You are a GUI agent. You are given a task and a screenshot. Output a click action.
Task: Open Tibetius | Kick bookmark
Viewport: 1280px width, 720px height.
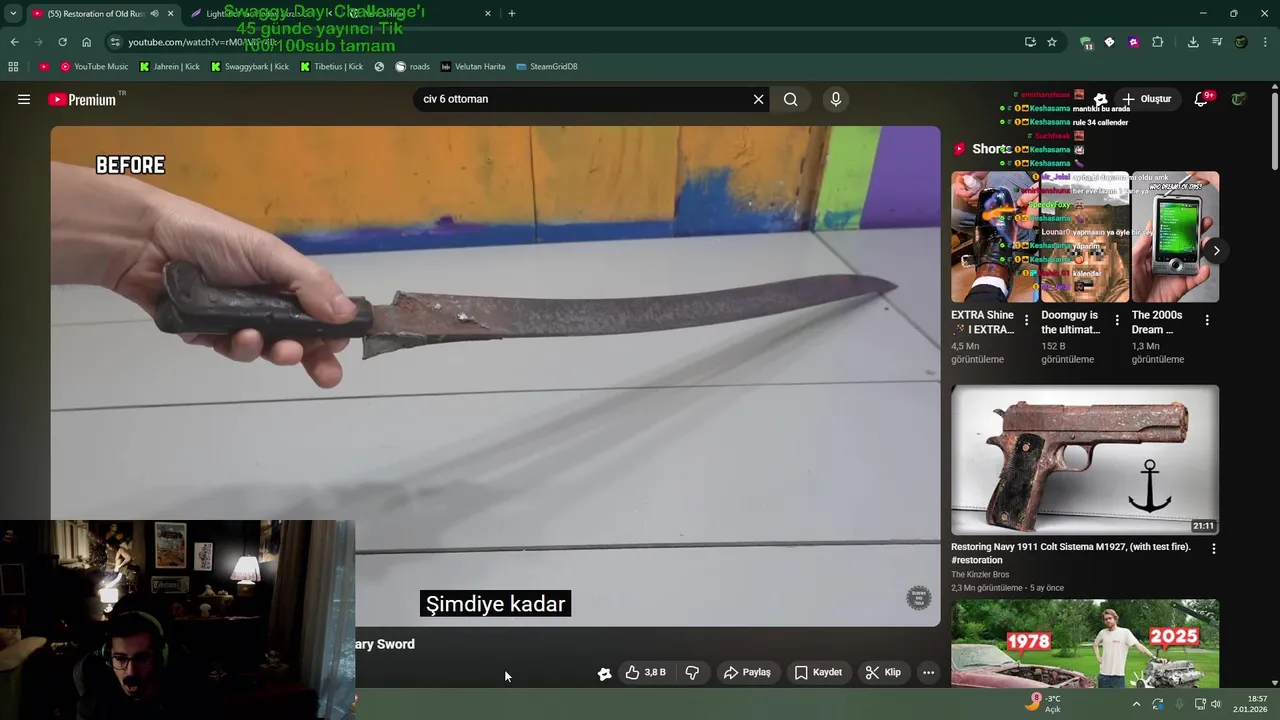tap(332, 67)
